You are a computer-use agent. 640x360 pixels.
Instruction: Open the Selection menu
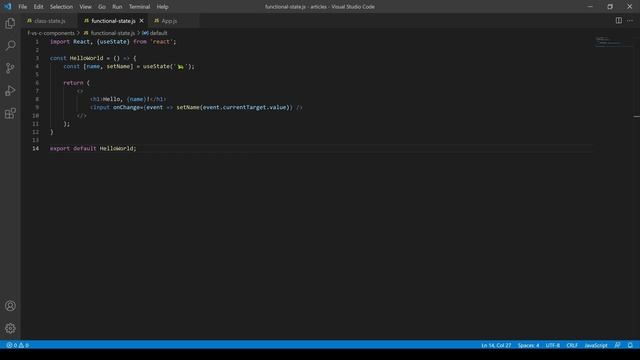61,7
